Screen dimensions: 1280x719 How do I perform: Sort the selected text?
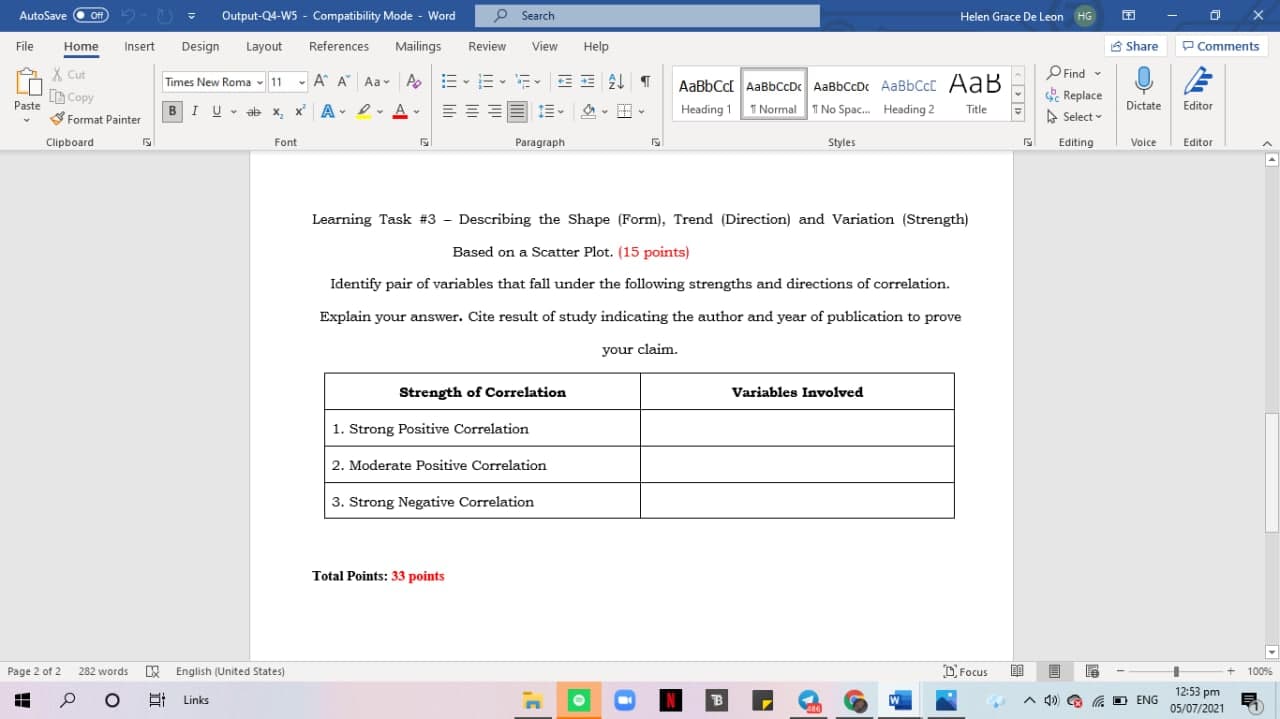tap(614, 81)
